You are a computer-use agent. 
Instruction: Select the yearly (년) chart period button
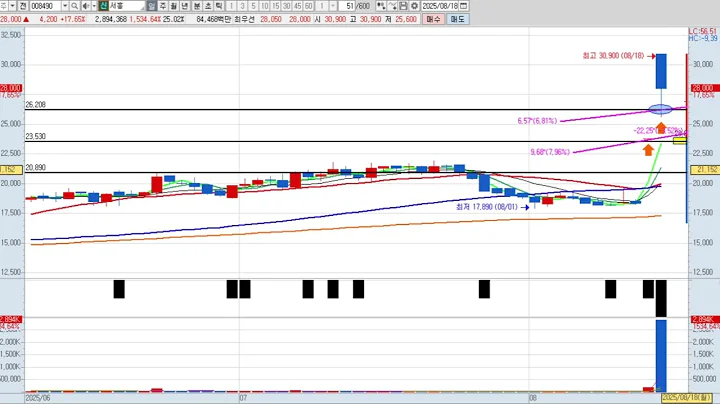[185, 6]
